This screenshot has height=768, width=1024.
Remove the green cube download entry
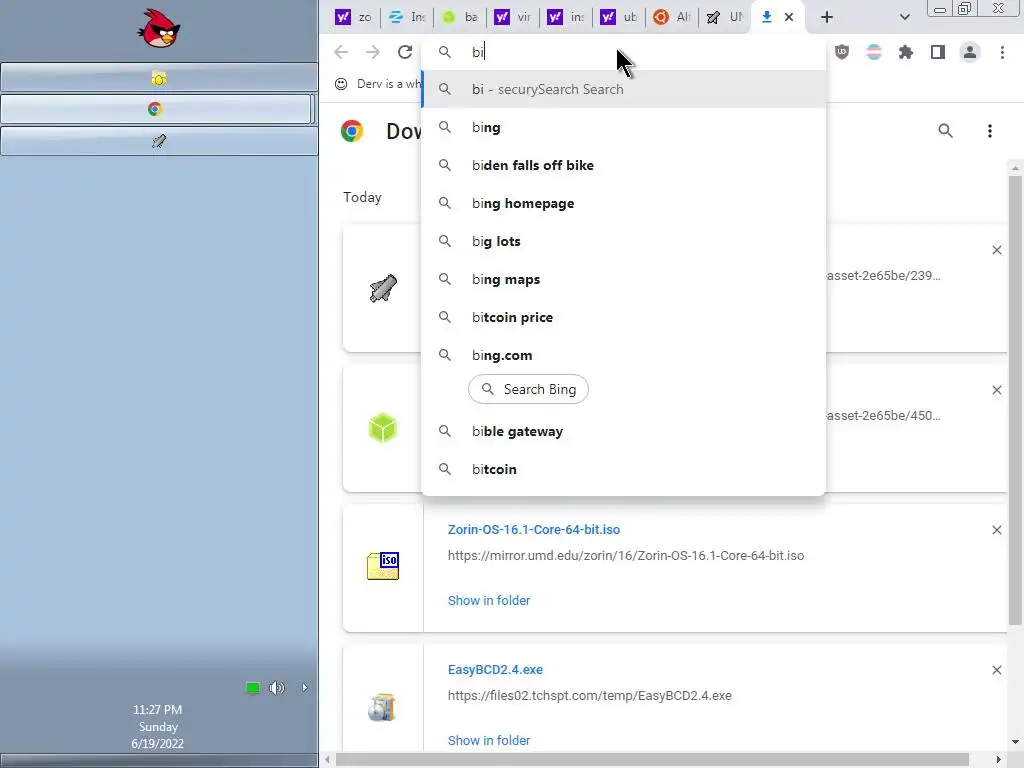coord(997,390)
